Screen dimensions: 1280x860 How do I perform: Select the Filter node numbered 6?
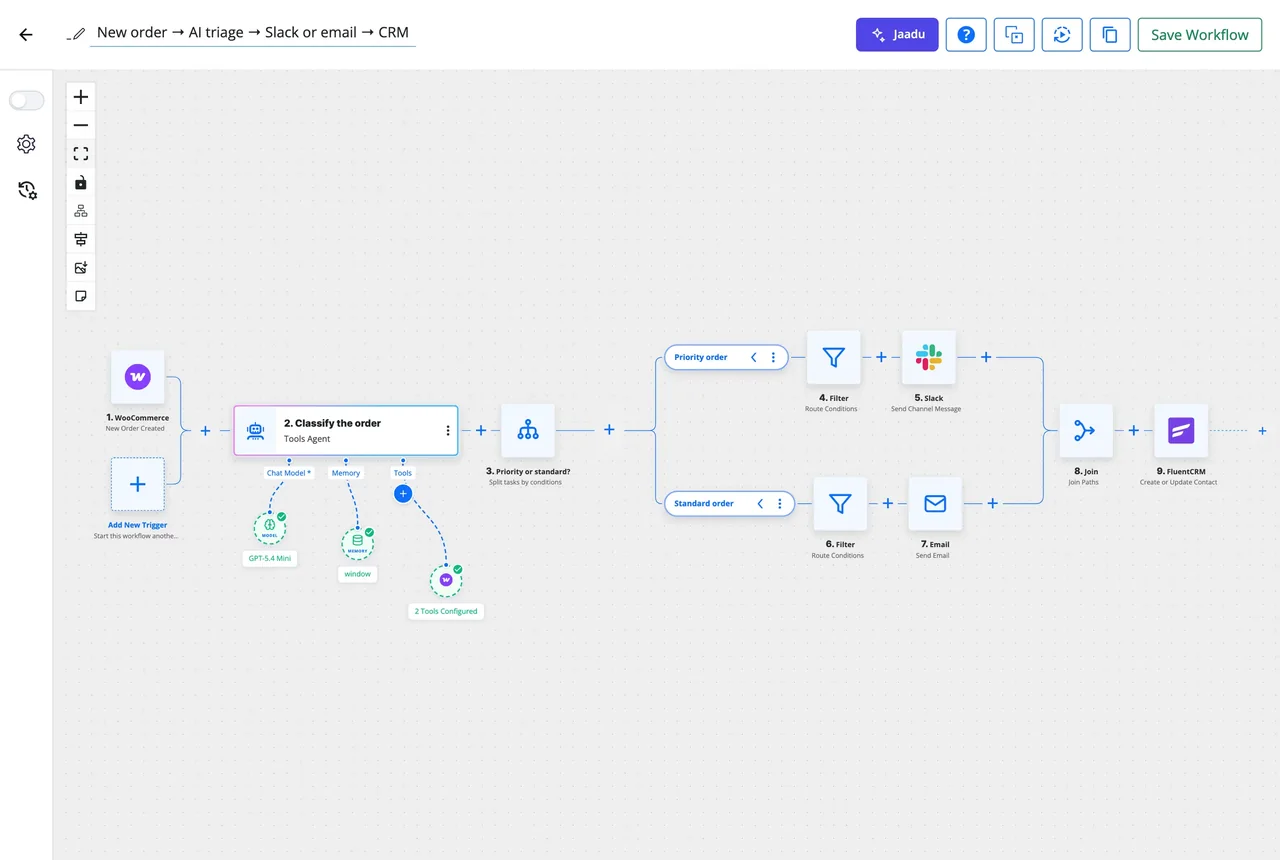pos(840,504)
